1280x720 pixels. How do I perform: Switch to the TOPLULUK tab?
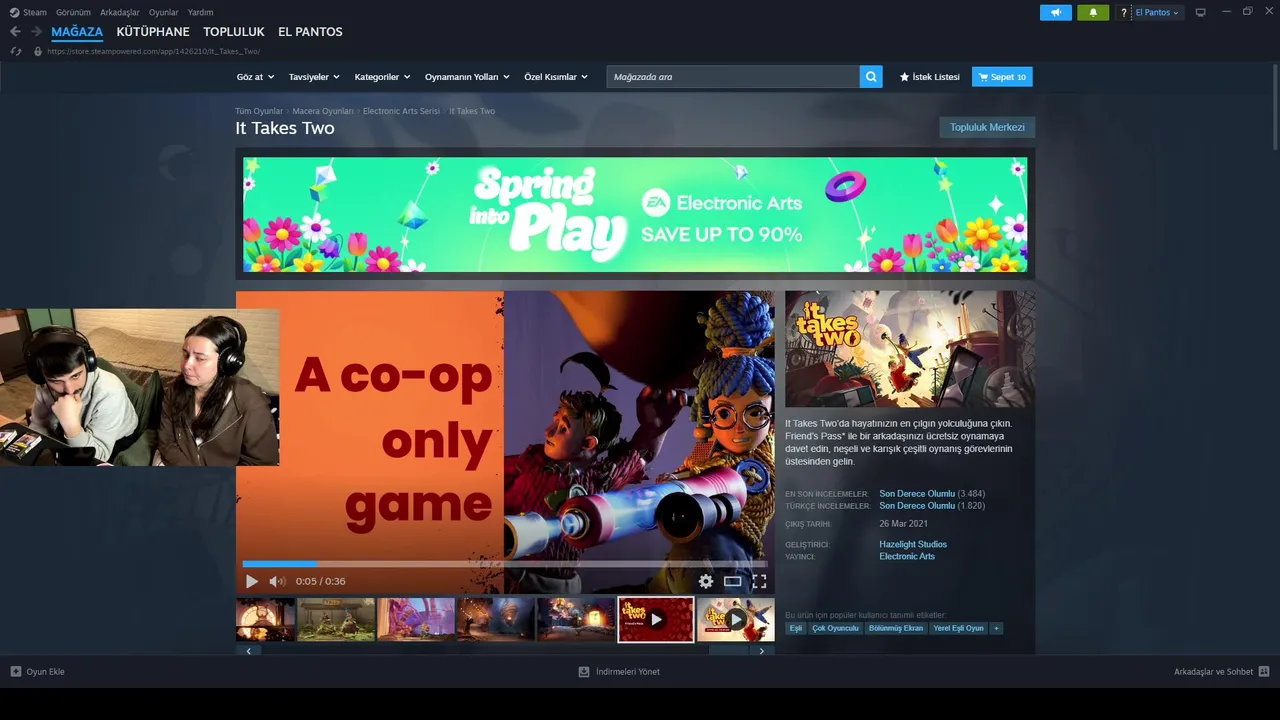click(x=234, y=32)
